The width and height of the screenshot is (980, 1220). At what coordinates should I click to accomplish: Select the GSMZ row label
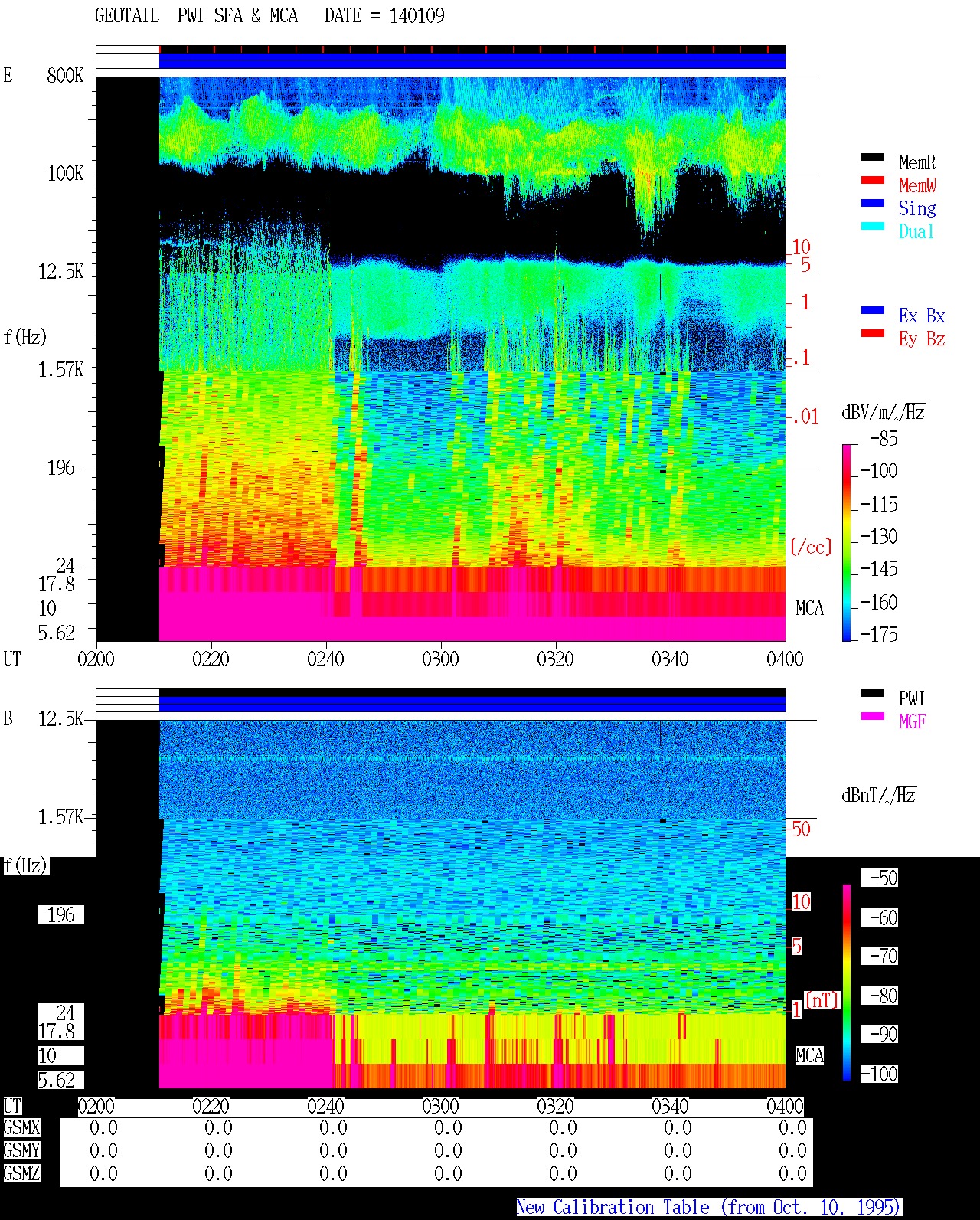(21, 1174)
